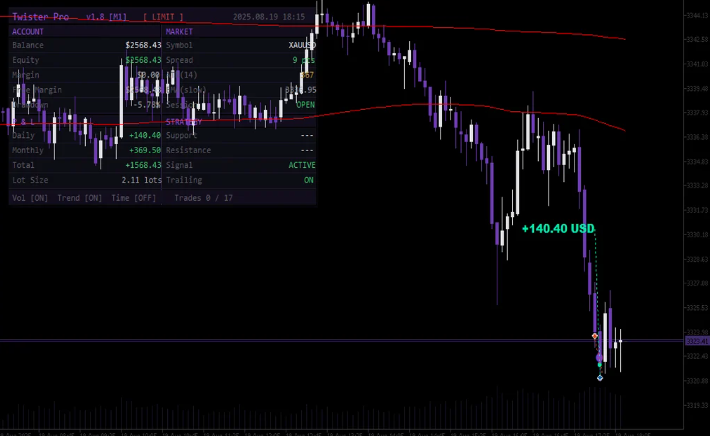Click the Signal ACTIVE status
The image size is (710, 436).
[302, 165]
